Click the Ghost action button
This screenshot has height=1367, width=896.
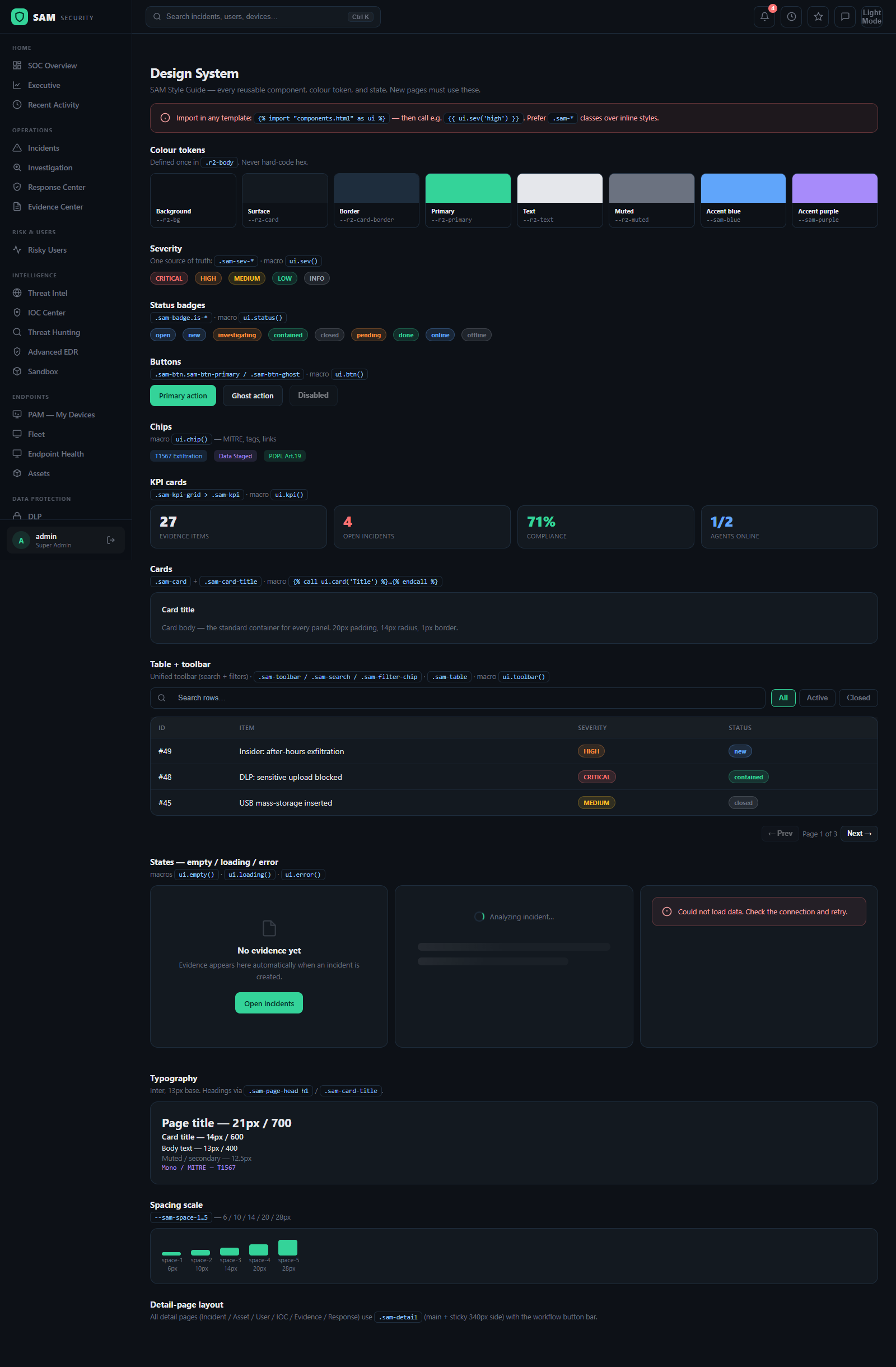click(253, 395)
